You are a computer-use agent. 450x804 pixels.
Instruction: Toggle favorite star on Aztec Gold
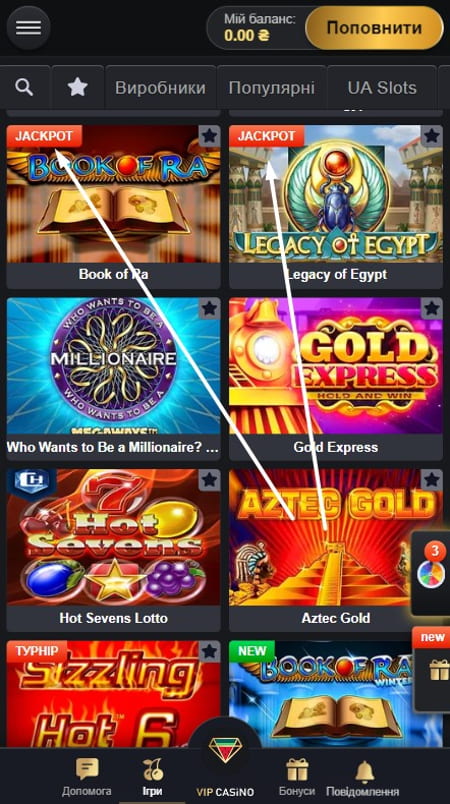(432, 480)
